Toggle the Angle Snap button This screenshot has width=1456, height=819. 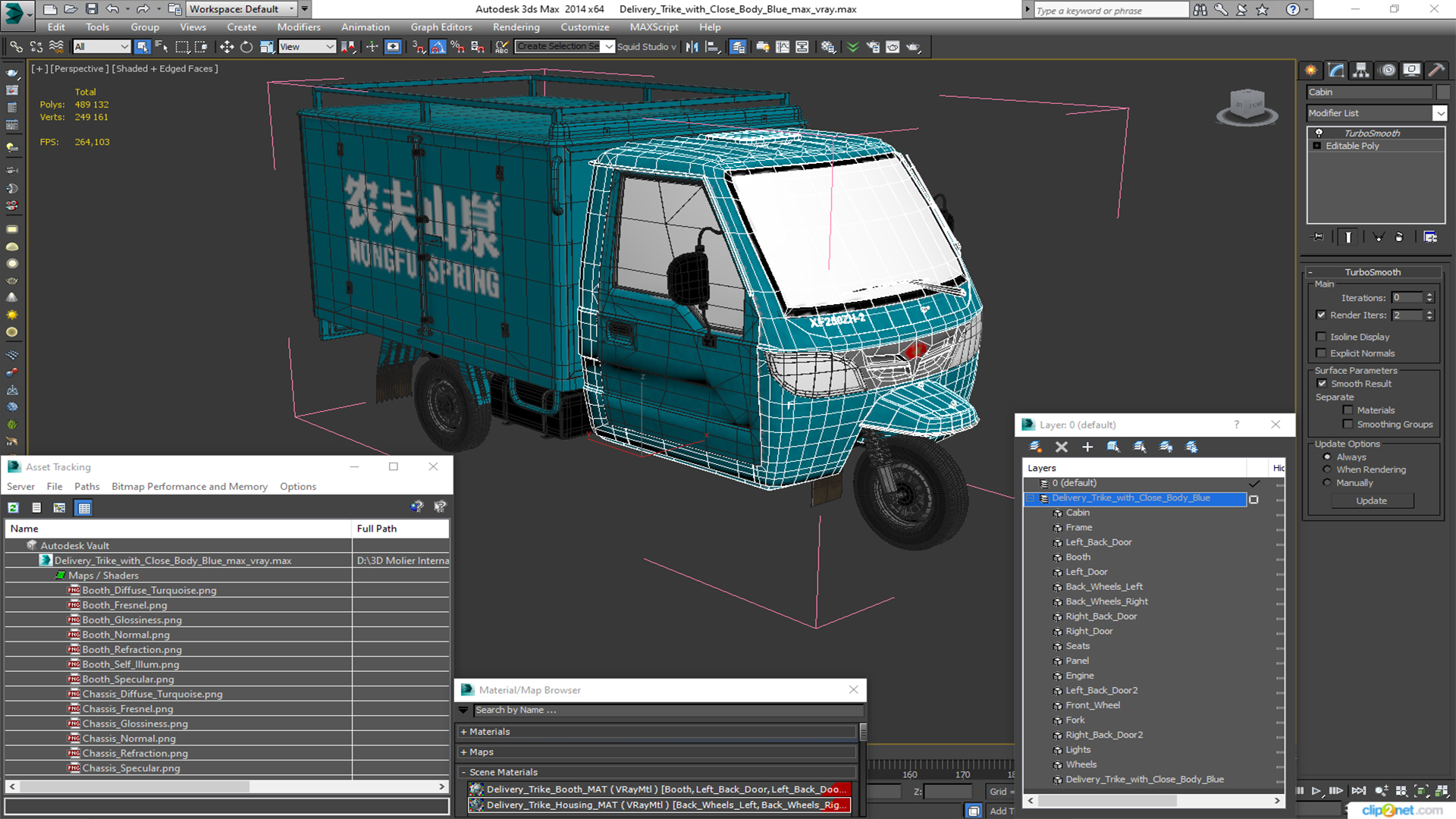[x=438, y=47]
